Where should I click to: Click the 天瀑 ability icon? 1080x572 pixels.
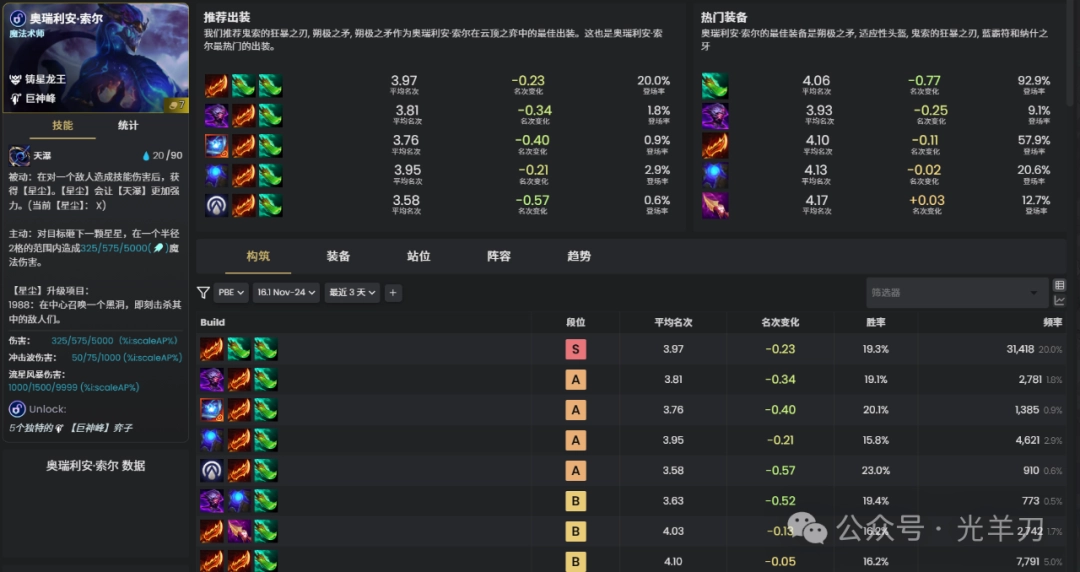pos(19,156)
